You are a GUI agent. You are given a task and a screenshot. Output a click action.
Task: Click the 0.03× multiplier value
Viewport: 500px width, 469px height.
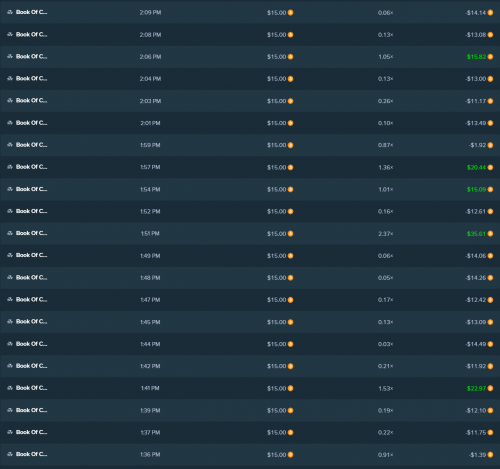386,344
